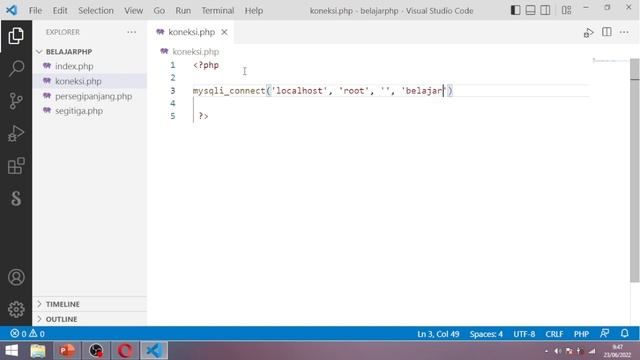The width and height of the screenshot is (640, 360).
Task: Open PowerPoint from the taskbar
Action: (67, 351)
